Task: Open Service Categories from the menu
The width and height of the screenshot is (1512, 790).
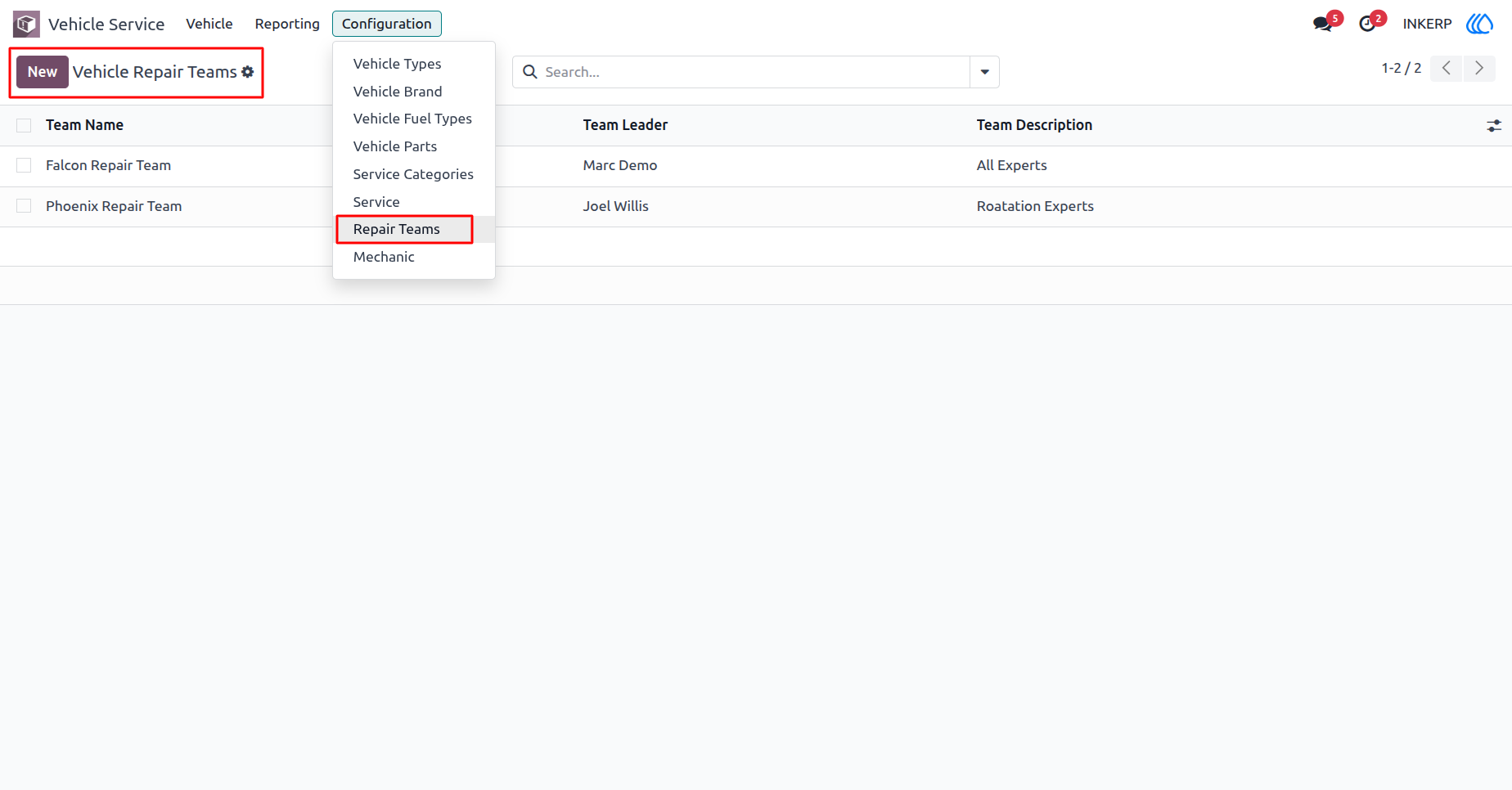Action: 414,174
